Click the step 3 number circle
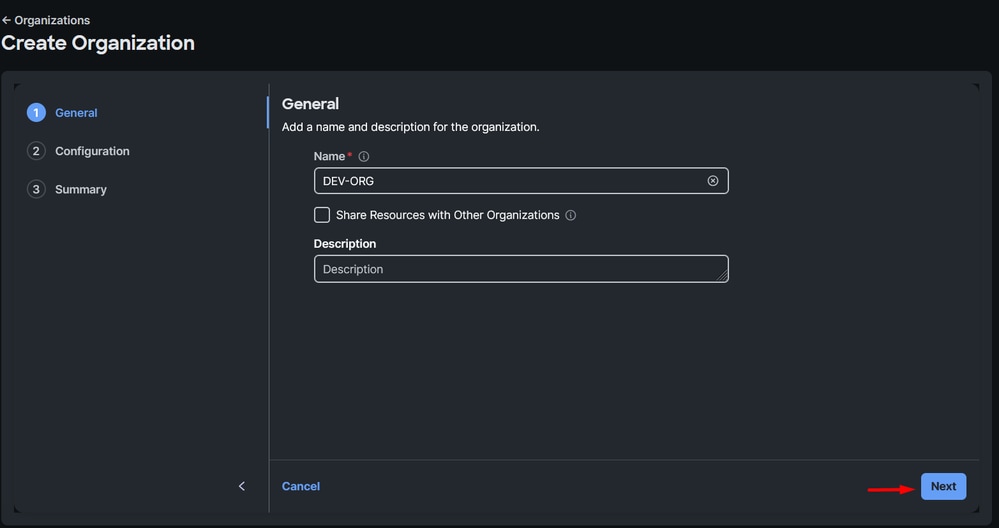The height and width of the screenshot is (528, 999). pyautogui.click(x=36, y=189)
